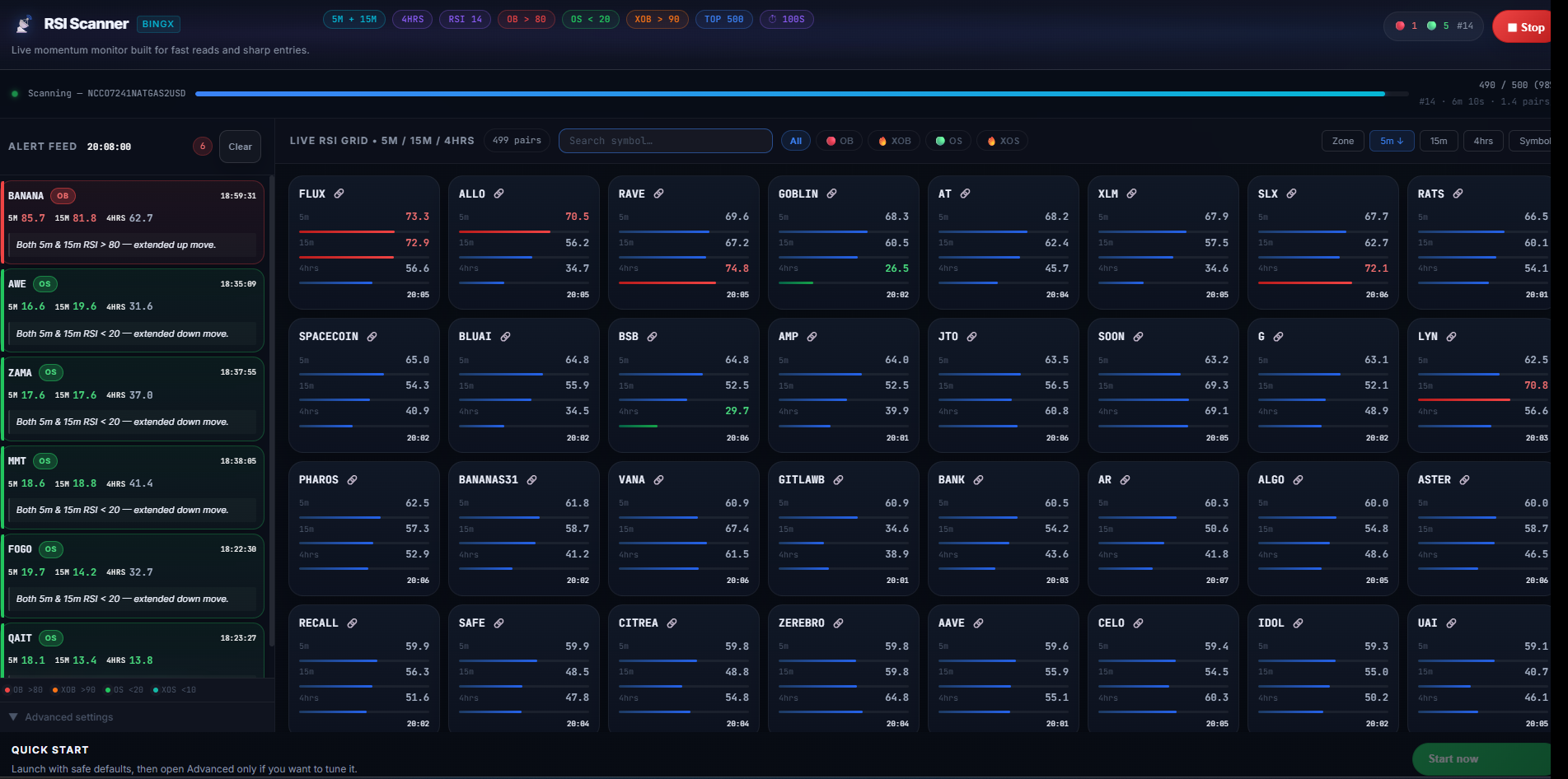1568x779 pixels.
Task: Stop the scanner with Stop button
Action: click(1524, 27)
